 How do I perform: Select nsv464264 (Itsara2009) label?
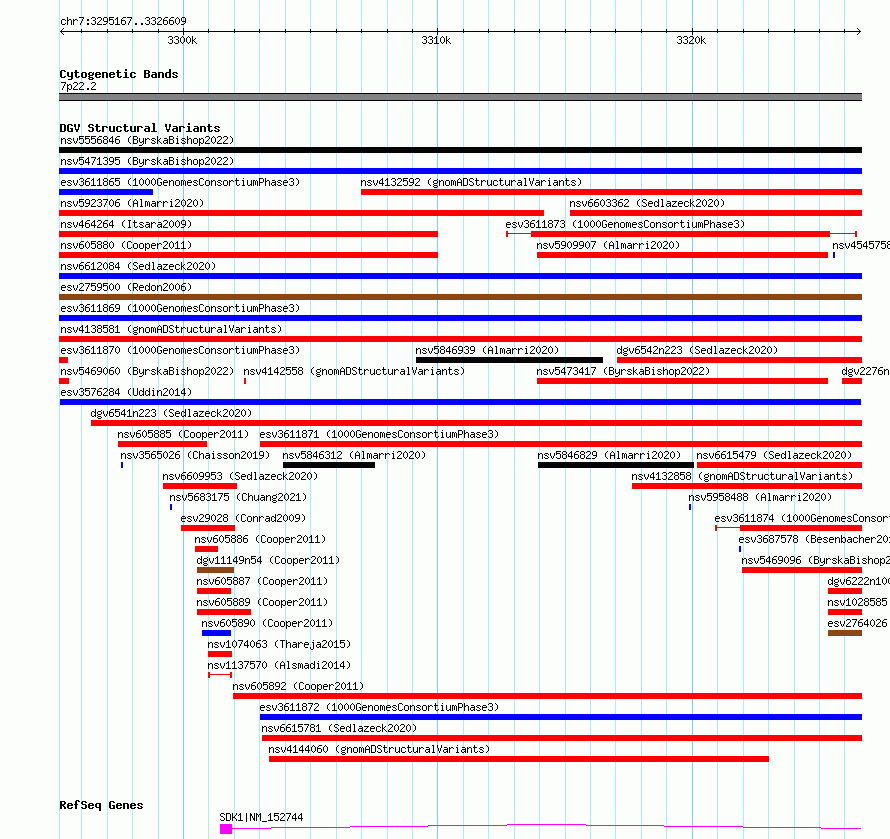pyautogui.click(x=126, y=224)
